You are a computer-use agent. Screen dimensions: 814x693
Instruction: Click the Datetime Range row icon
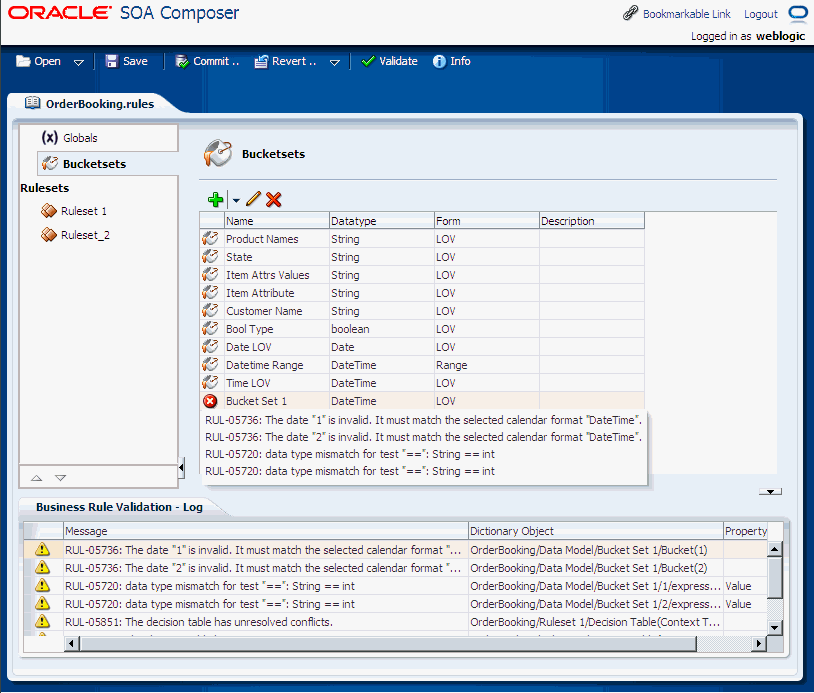pyautogui.click(x=210, y=364)
